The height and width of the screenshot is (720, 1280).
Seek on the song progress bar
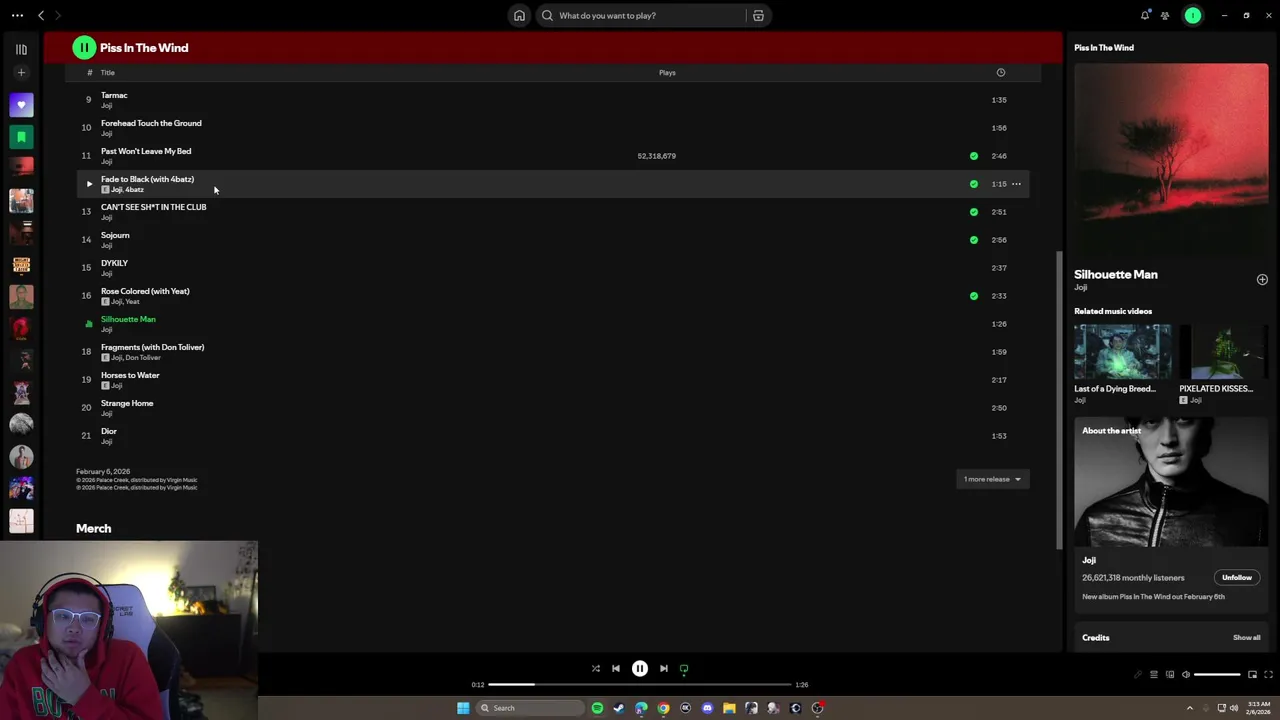tap(640, 685)
